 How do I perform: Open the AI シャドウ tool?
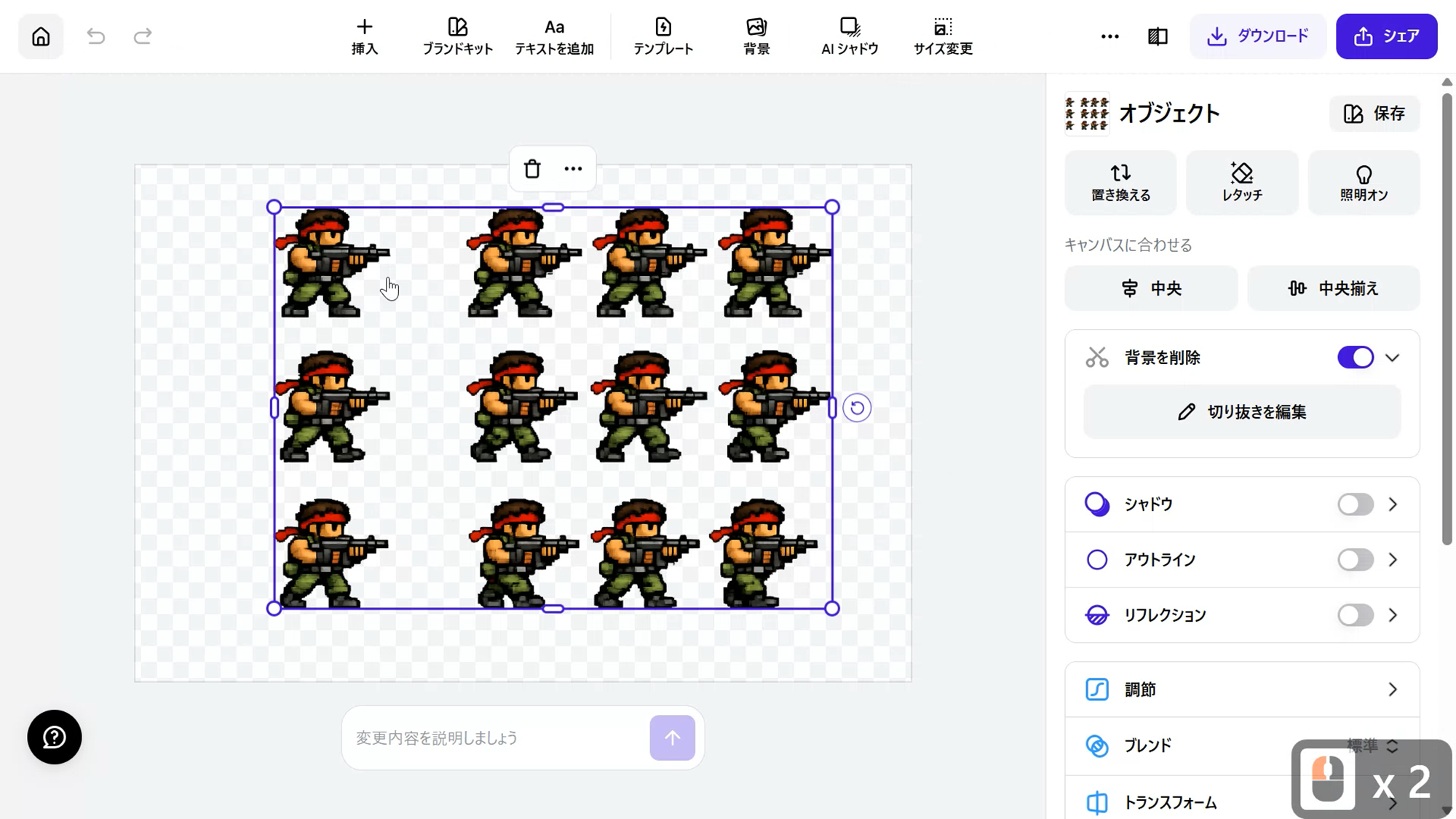click(850, 36)
